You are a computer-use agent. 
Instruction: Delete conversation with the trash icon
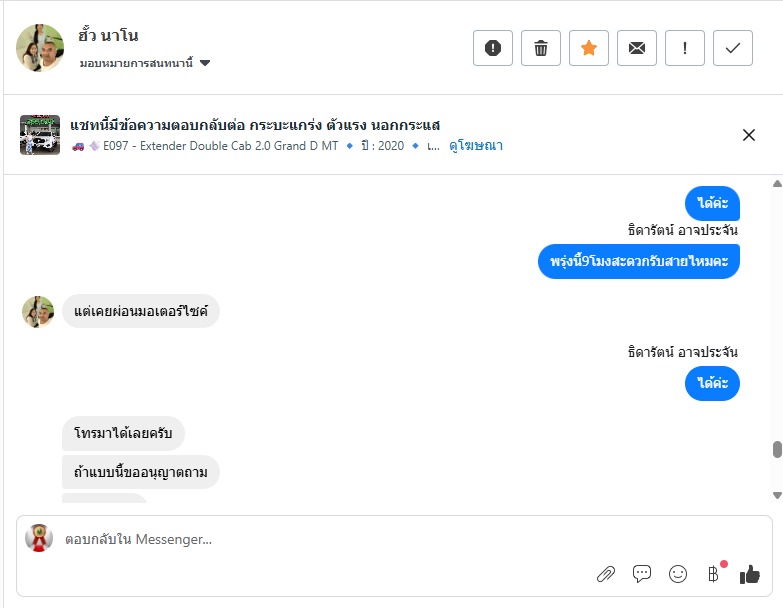(x=541, y=48)
